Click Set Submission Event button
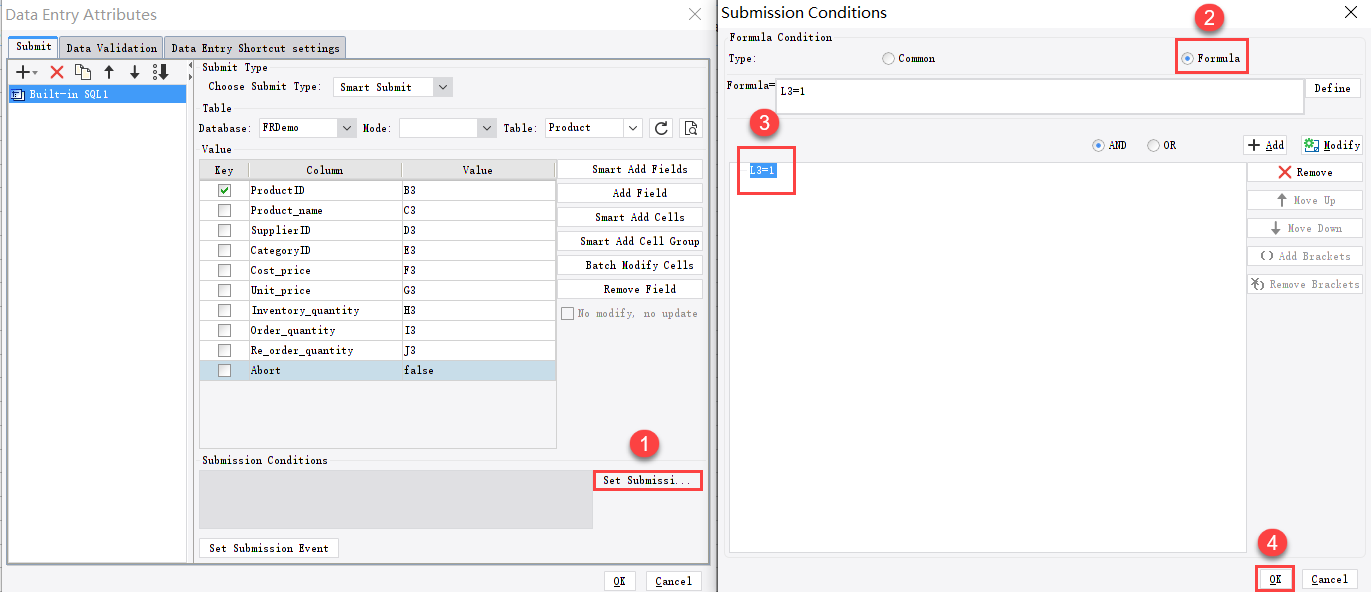This screenshot has width=1371, height=592. (268, 547)
